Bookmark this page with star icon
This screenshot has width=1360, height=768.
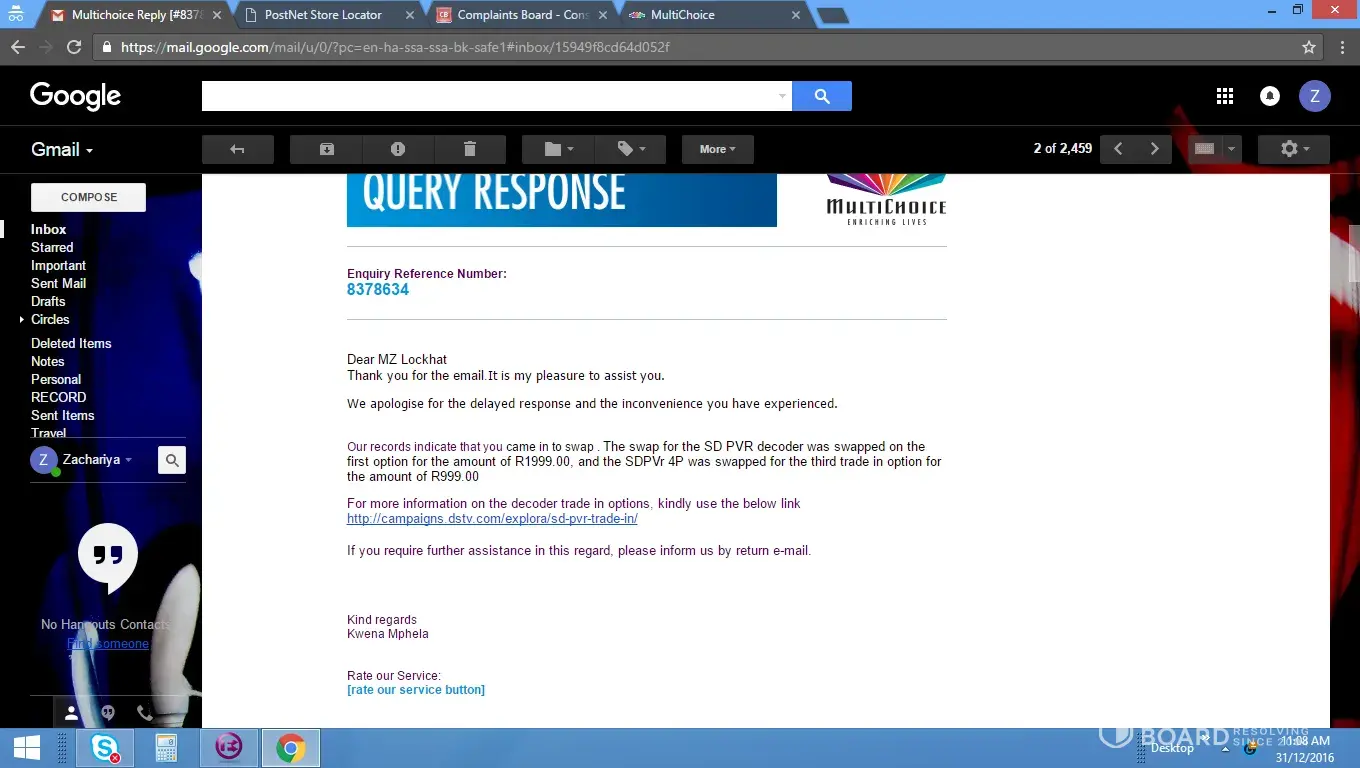pos(1308,47)
